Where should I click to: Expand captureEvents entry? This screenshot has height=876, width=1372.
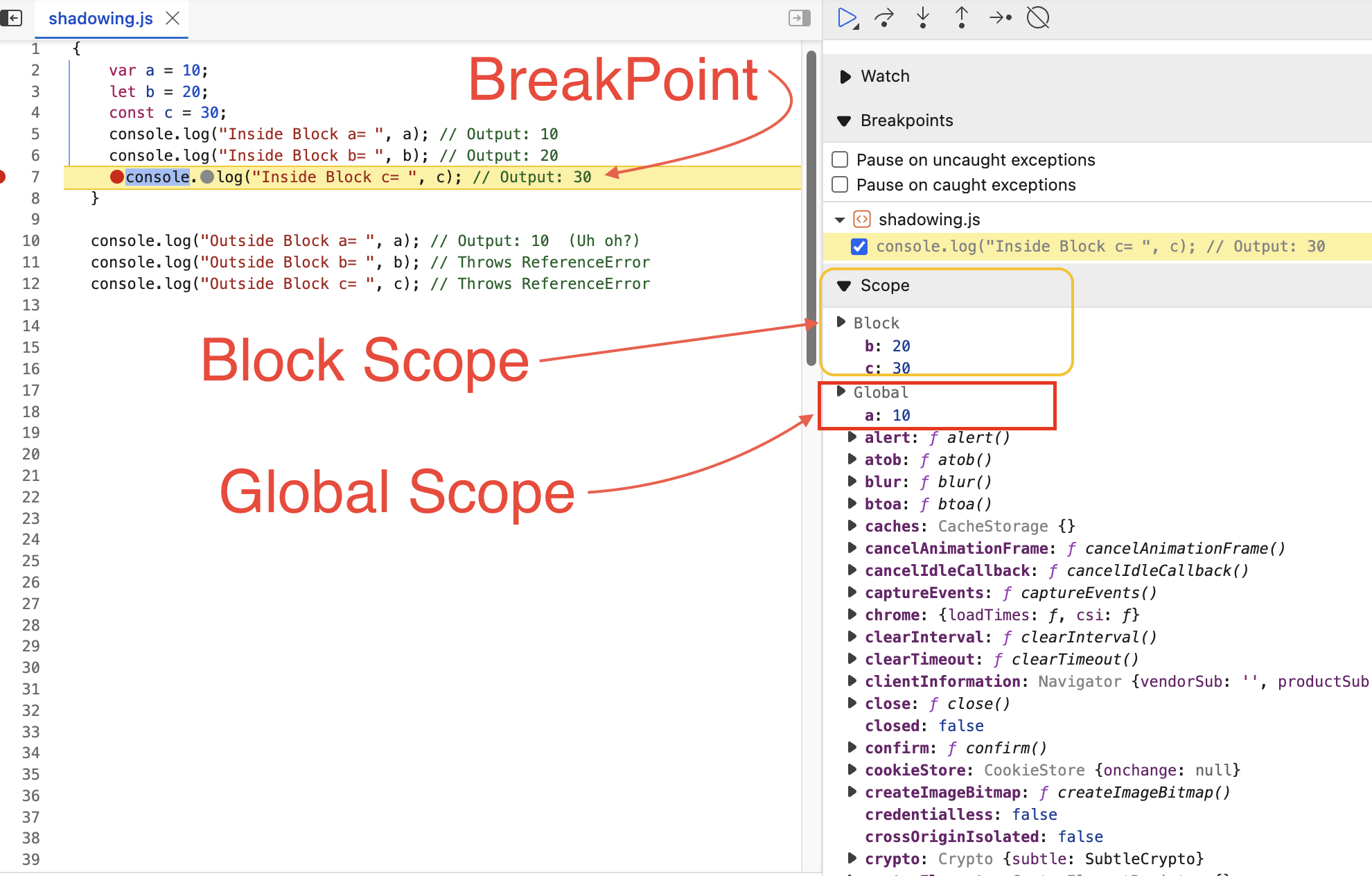(852, 592)
